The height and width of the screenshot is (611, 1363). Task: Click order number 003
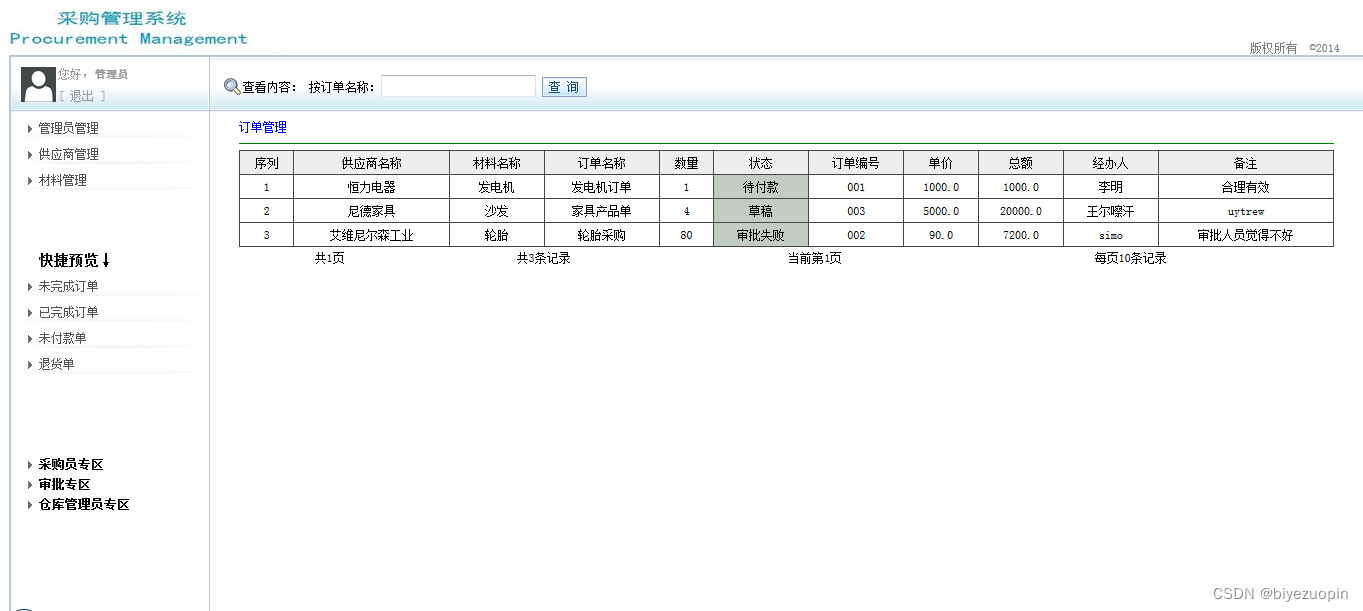pyautogui.click(x=856, y=211)
